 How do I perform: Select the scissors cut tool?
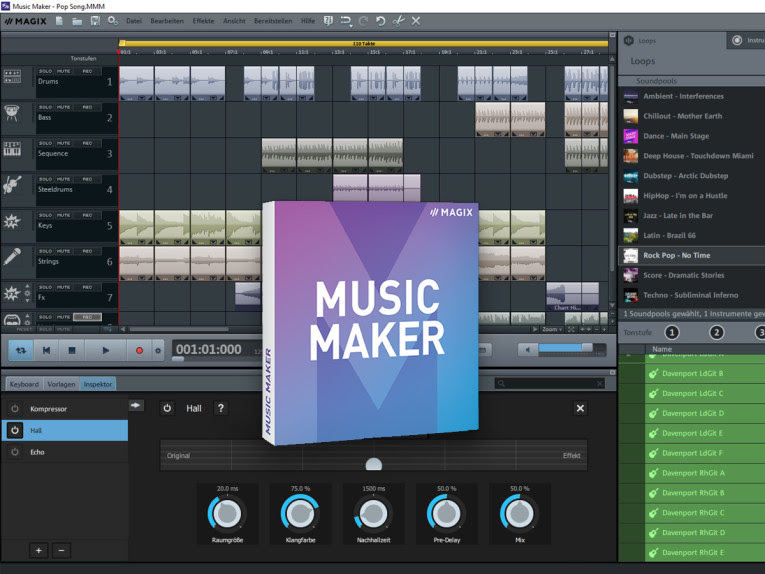click(399, 21)
